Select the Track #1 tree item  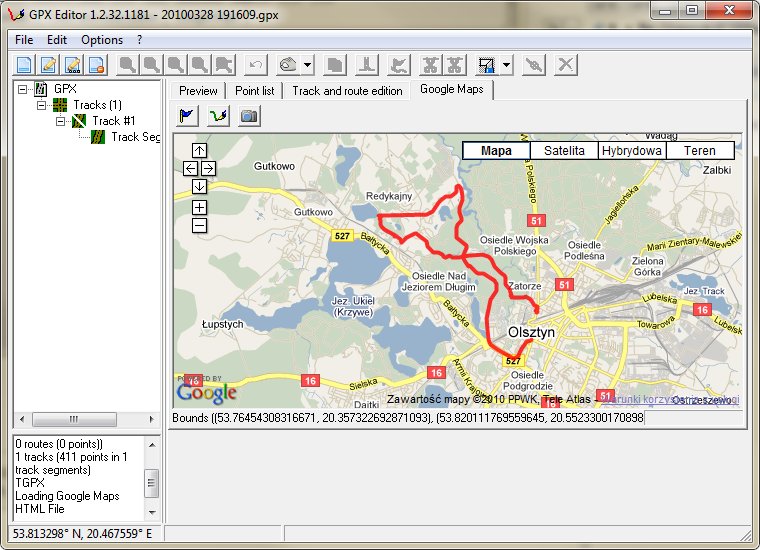[113, 121]
